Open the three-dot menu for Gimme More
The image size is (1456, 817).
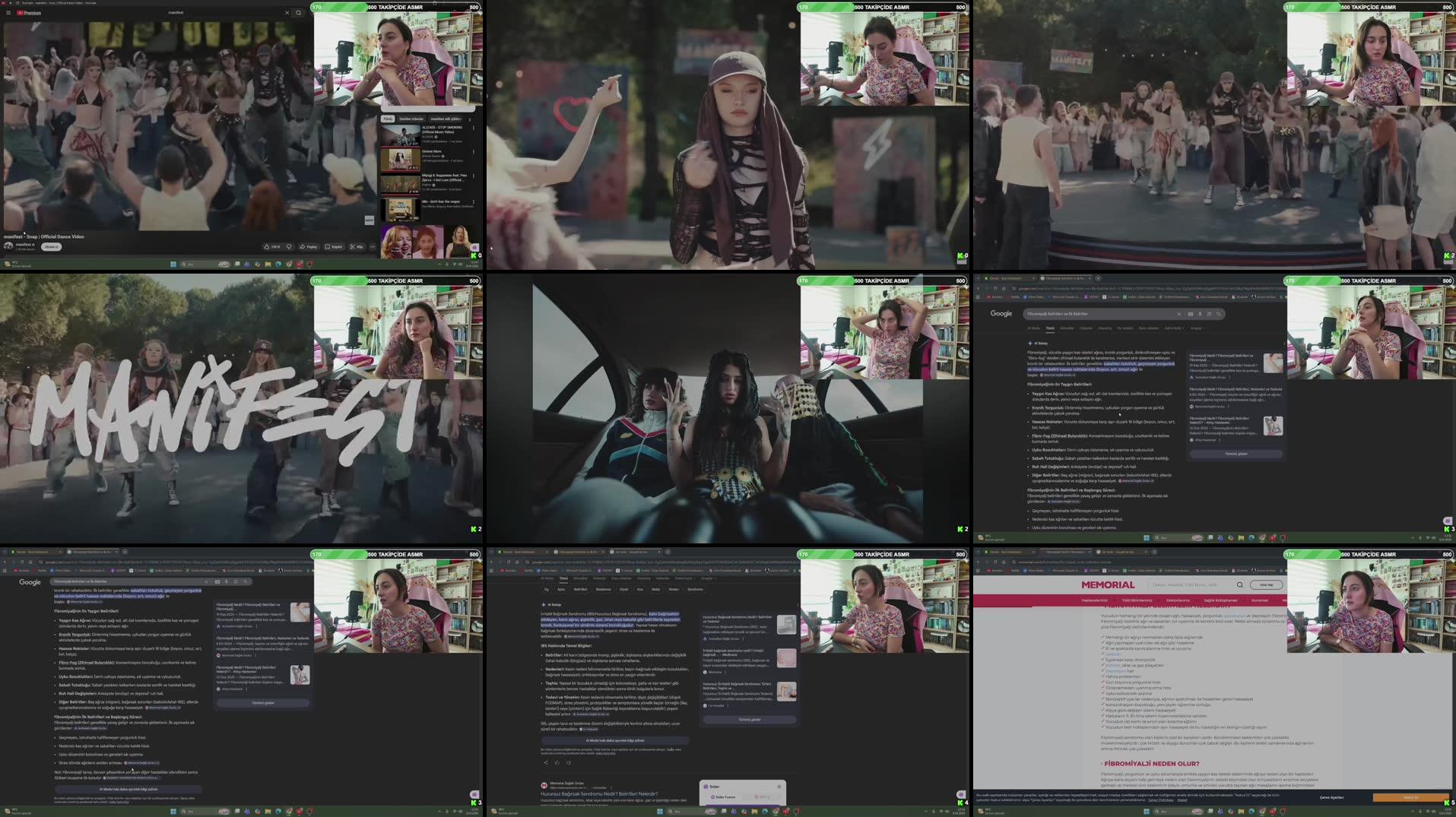[x=474, y=152]
